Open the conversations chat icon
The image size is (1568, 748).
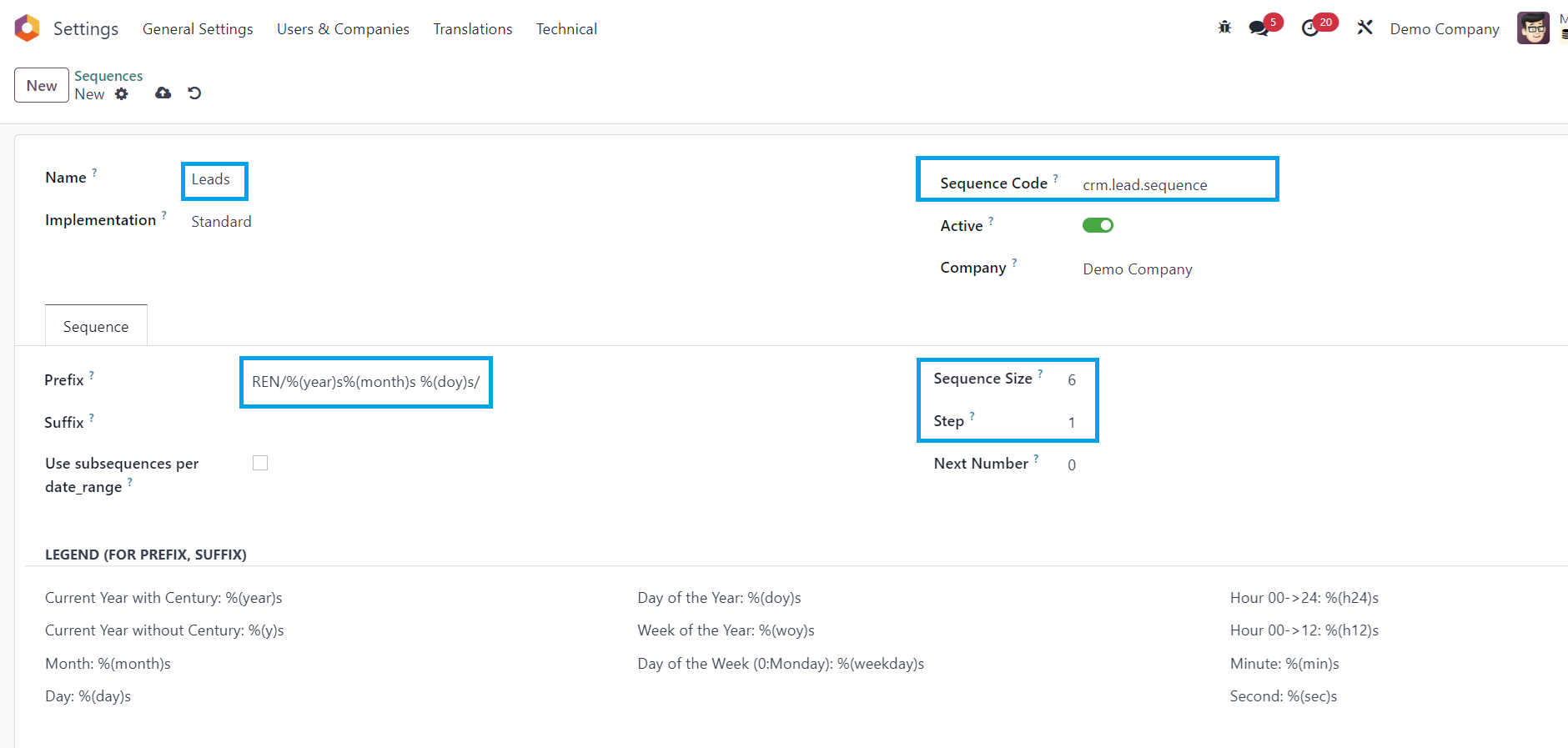point(1259,28)
